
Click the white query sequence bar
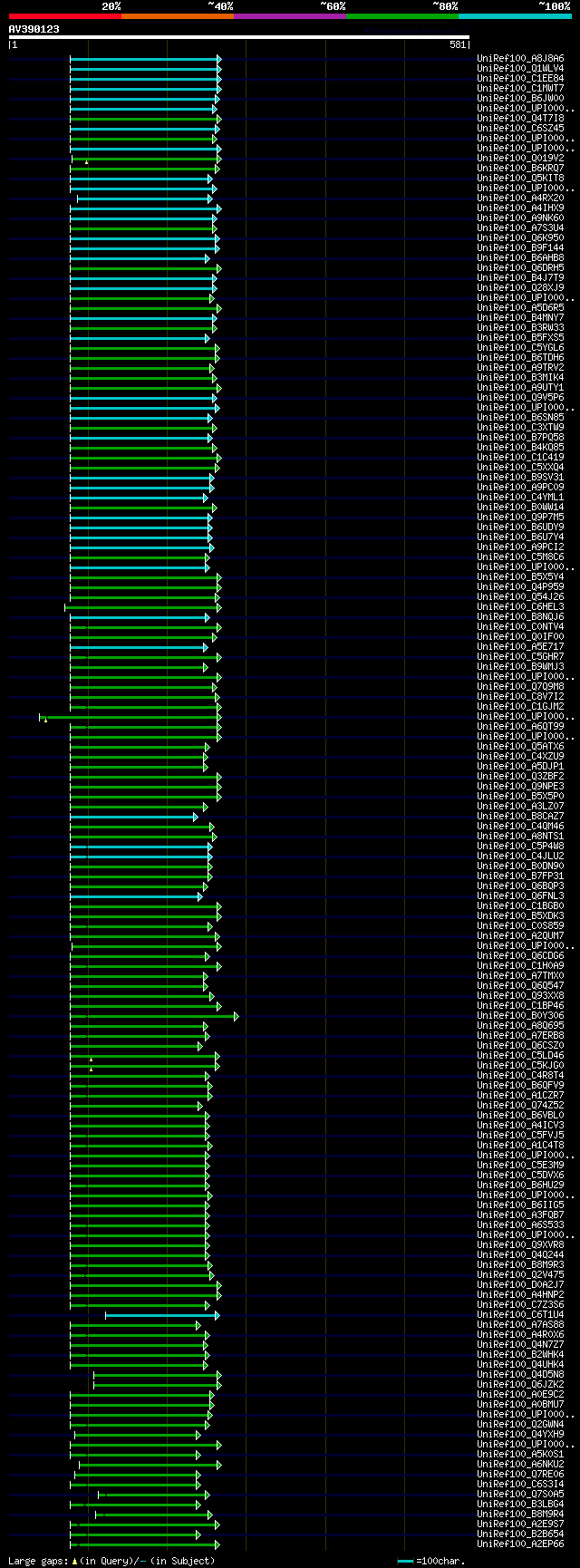(x=239, y=37)
